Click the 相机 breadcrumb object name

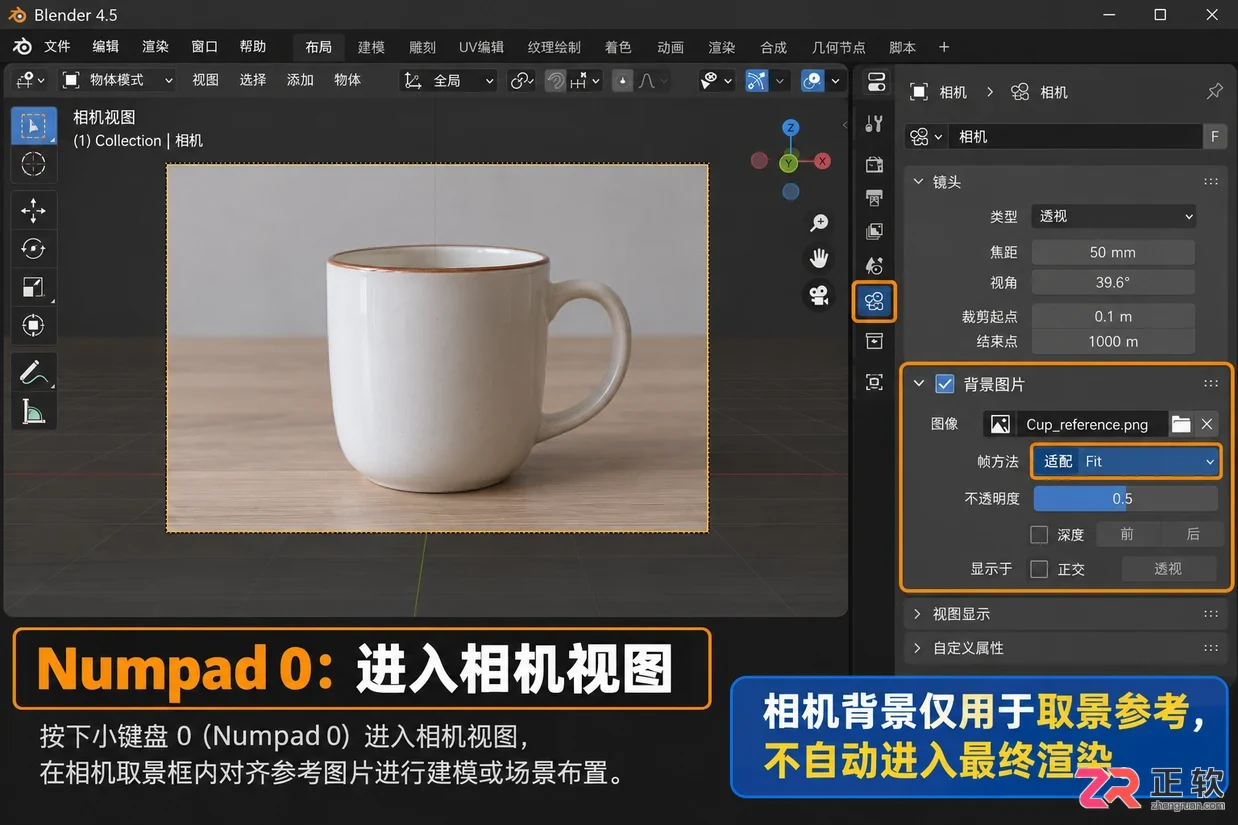click(953, 92)
